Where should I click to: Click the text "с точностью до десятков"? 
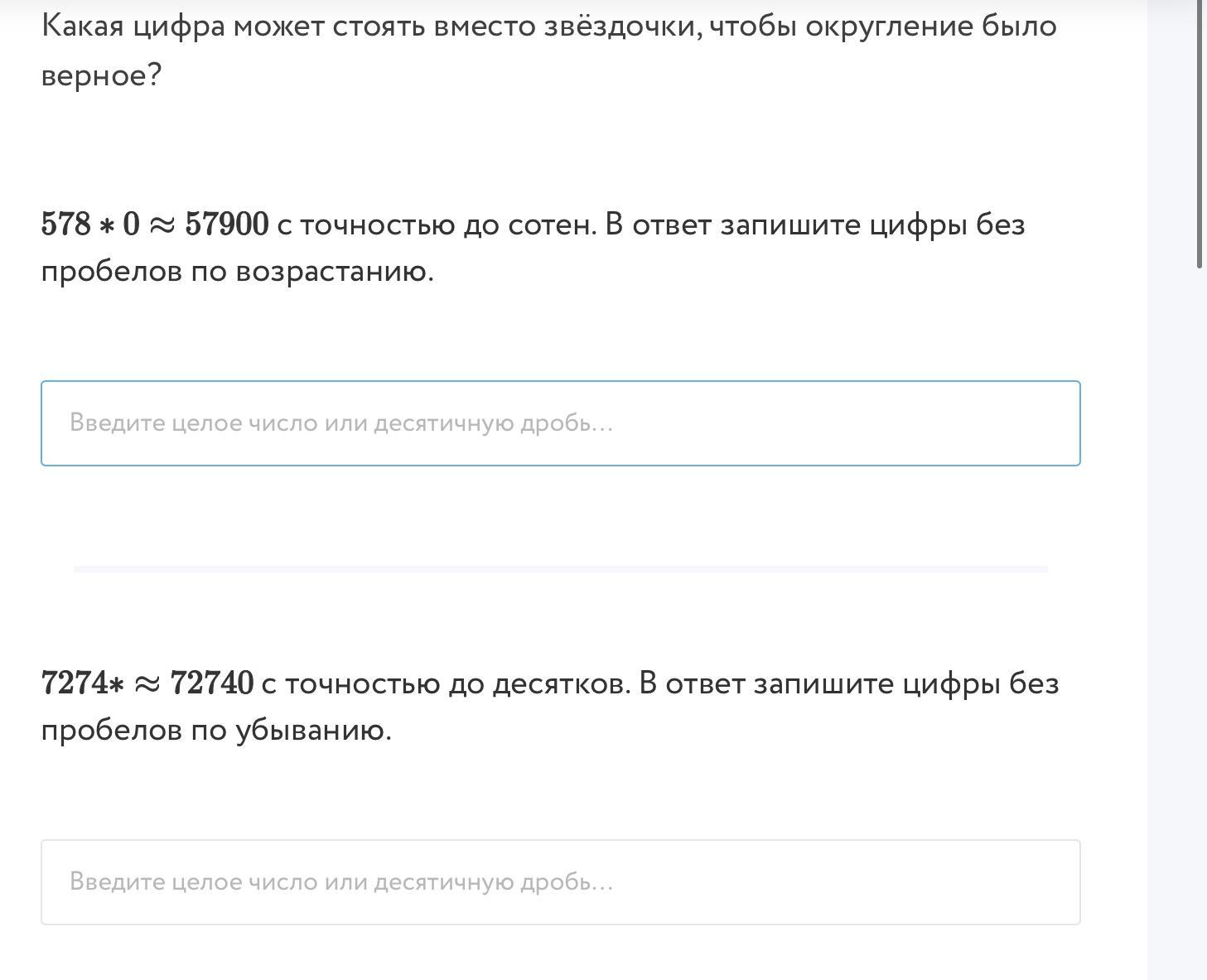coord(446,683)
